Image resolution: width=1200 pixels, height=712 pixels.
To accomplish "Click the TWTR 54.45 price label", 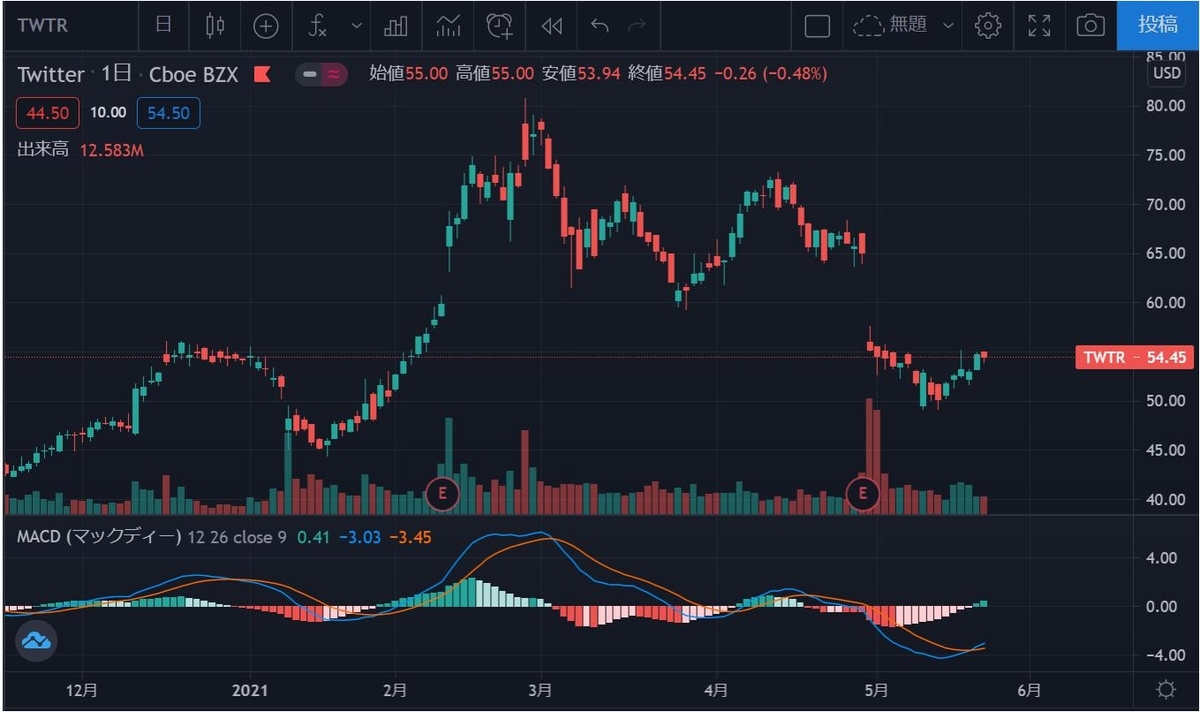I will point(1134,357).
